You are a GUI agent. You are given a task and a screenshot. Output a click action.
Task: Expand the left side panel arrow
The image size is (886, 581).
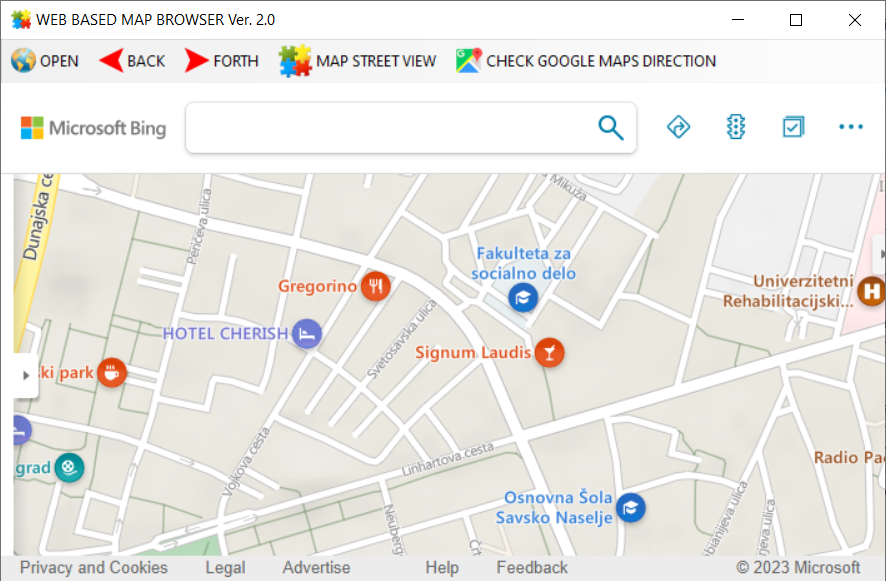click(x=25, y=375)
